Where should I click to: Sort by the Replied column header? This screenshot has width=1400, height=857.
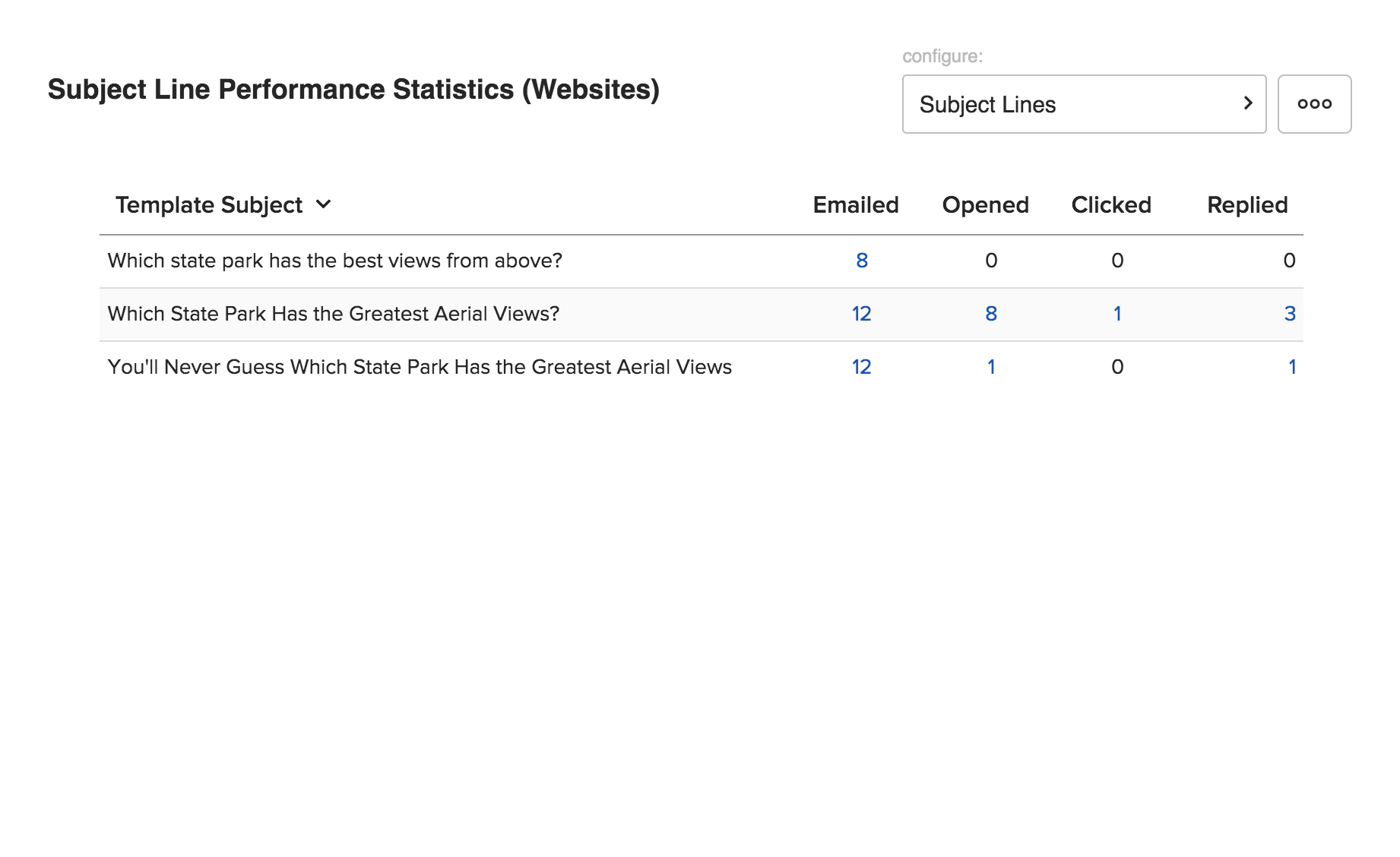pos(1246,205)
